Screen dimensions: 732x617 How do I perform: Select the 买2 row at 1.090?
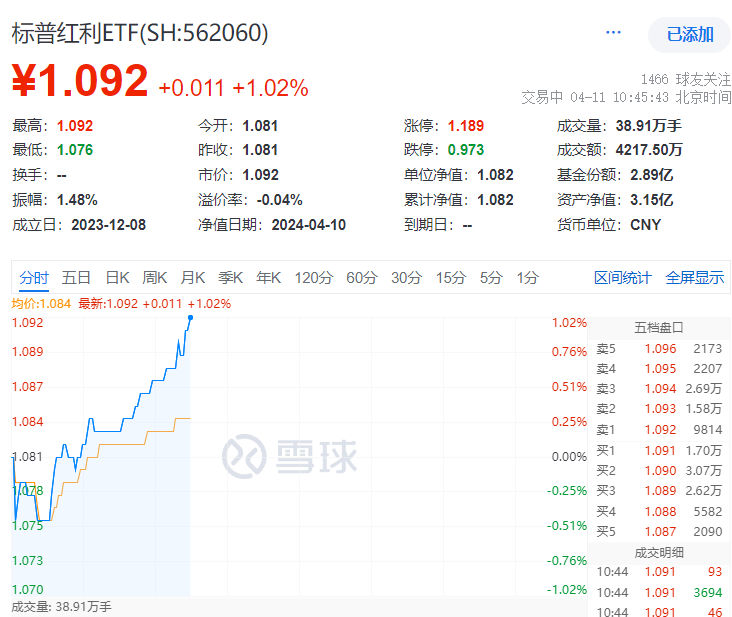pyautogui.click(x=659, y=470)
